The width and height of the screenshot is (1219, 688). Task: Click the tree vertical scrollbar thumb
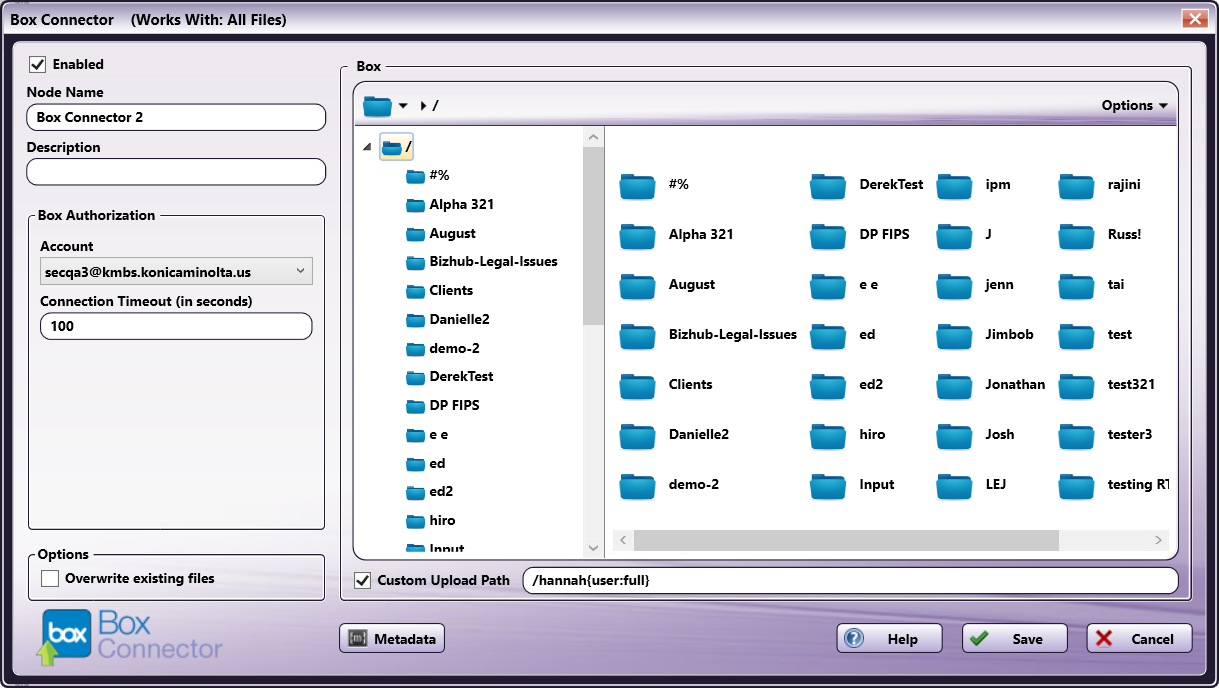coord(594,236)
